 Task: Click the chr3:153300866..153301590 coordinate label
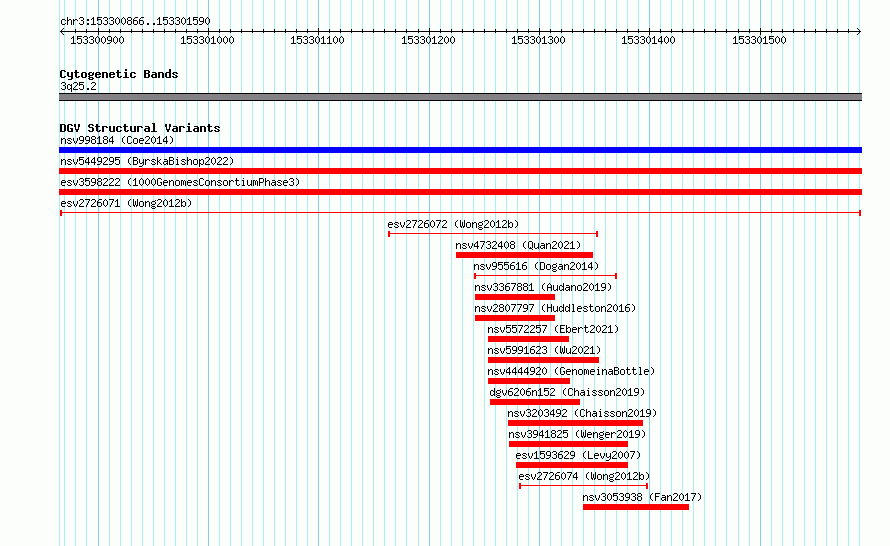135,21
